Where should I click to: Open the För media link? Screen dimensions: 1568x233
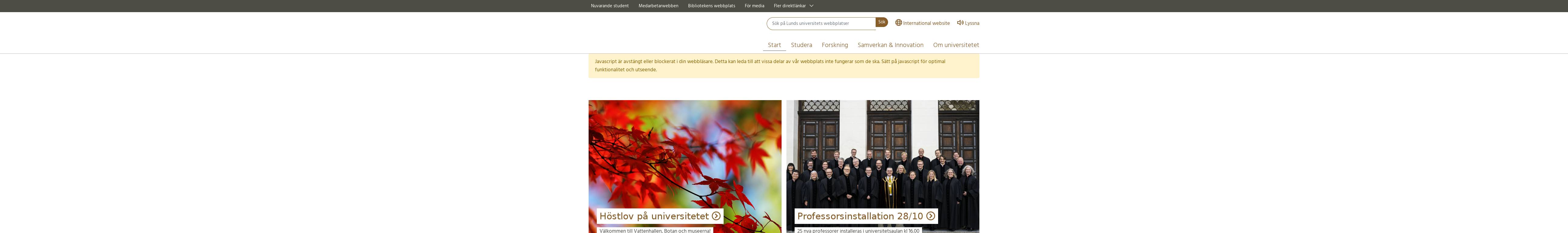(x=754, y=6)
